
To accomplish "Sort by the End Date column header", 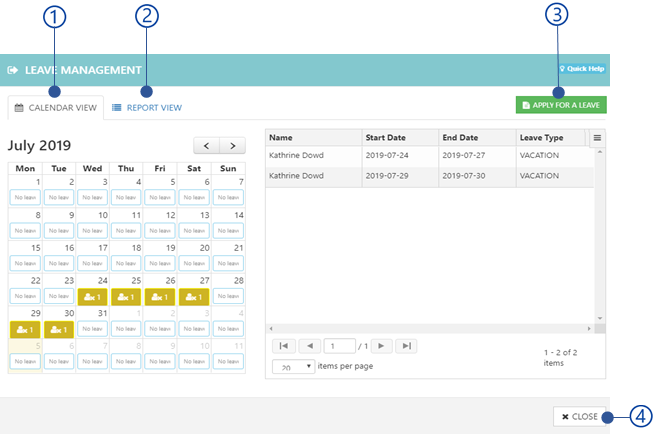I will click(x=477, y=138).
